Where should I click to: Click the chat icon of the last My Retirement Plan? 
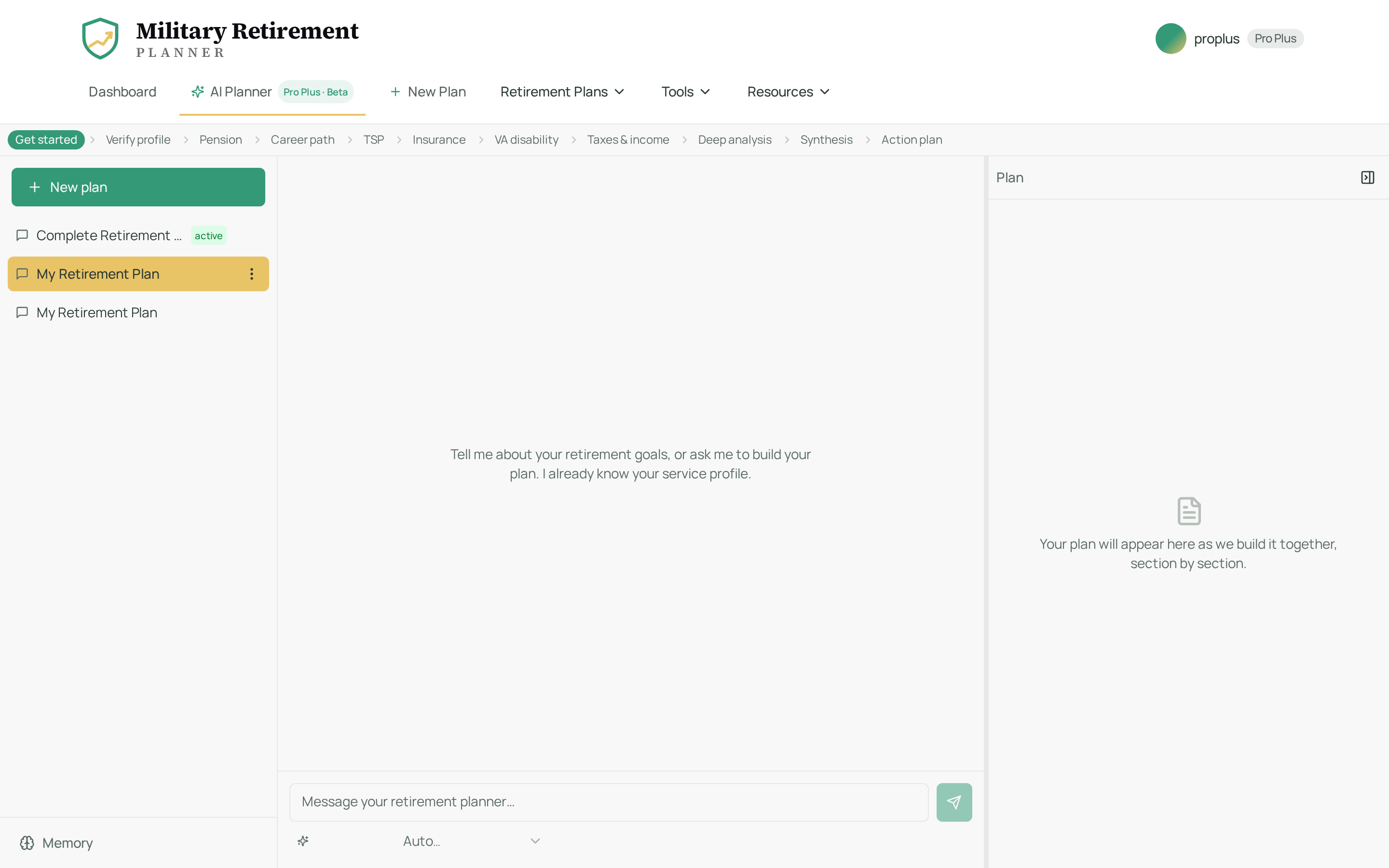tap(22, 312)
